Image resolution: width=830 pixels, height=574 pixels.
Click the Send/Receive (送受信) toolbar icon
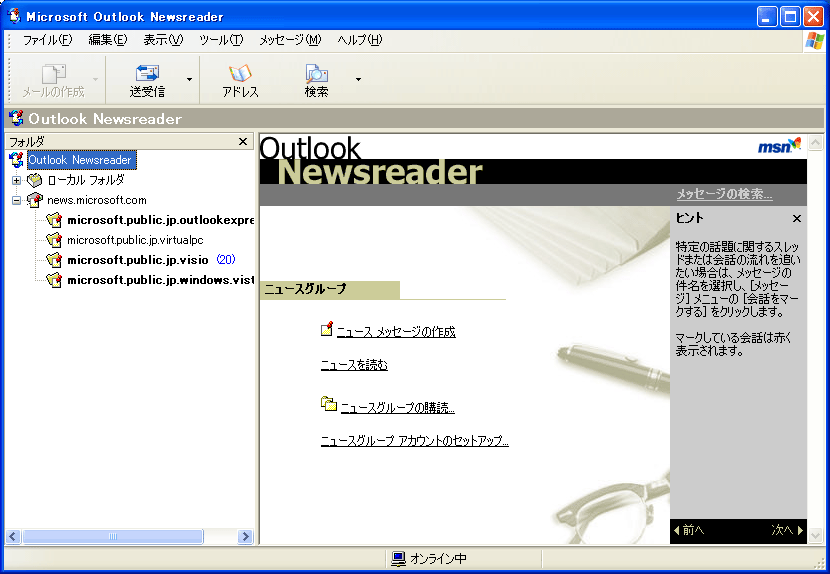pos(147,80)
